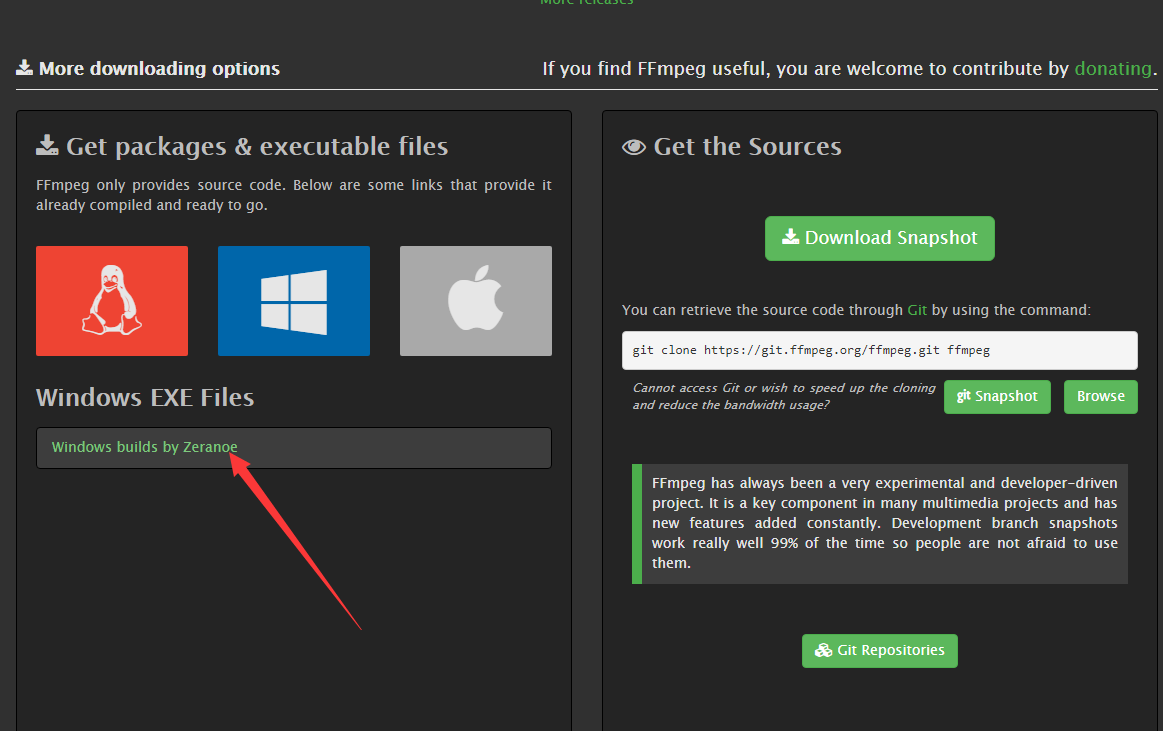Select the Linux penguin icon tile

pyautogui.click(x=112, y=301)
